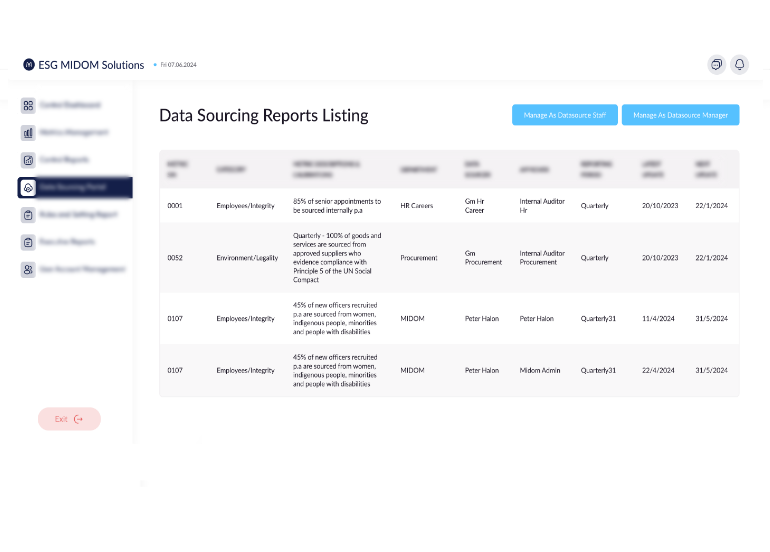Click the user account management people icon
The height and width of the screenshot is (552, 770).
pyautogui.click(x=29, y=269)
